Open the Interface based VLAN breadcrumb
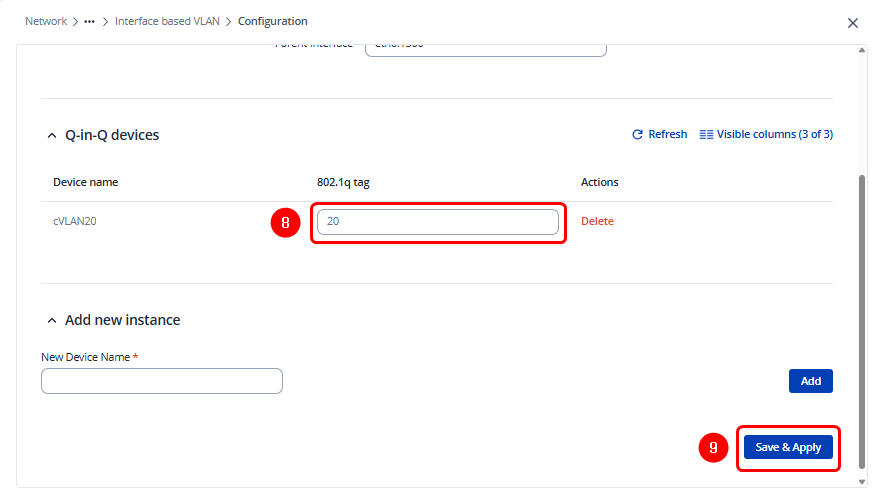Image resolution: width=883 pixels, height=502 pixels. point(168,21)
